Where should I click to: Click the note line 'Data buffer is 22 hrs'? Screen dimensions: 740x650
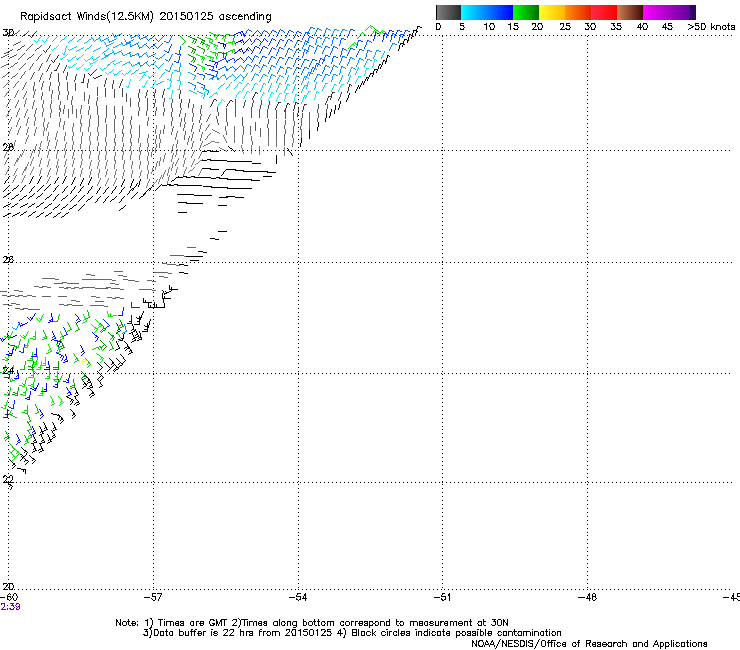[x=352, y=633]
